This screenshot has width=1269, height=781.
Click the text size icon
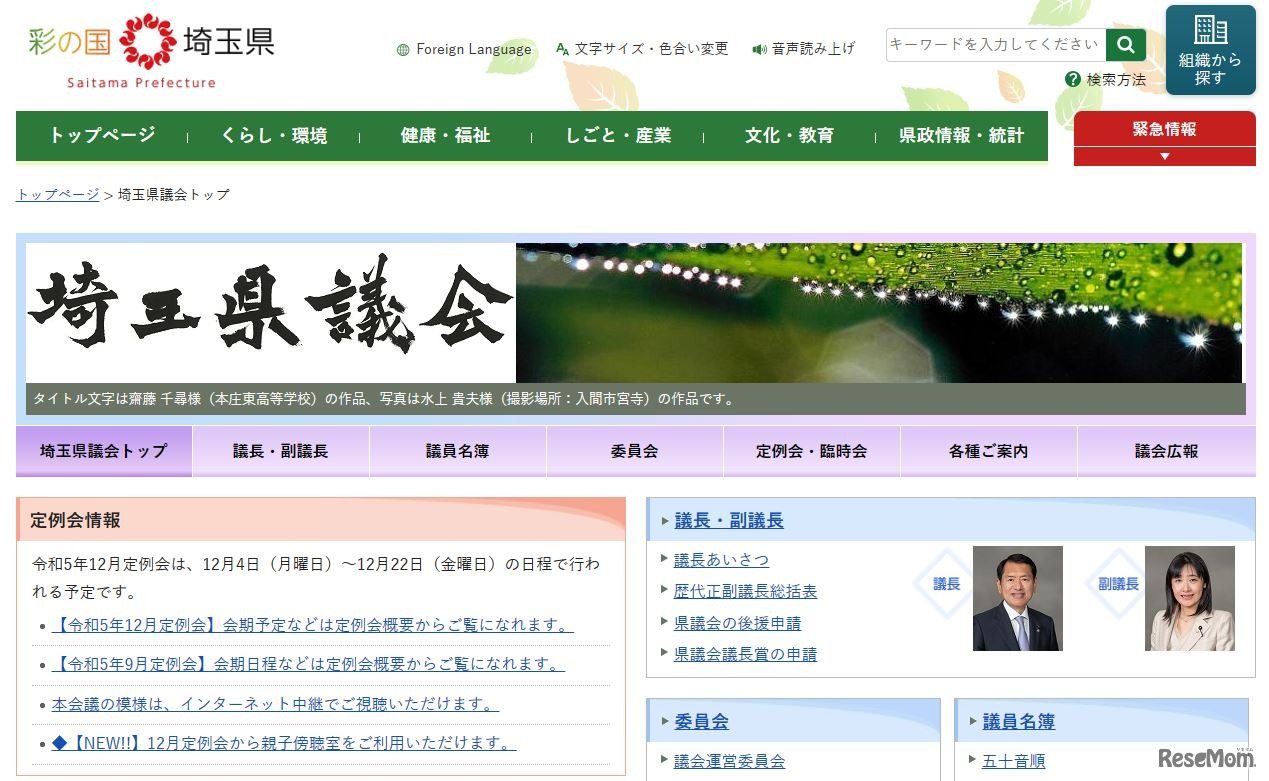[x=562, y=48]
